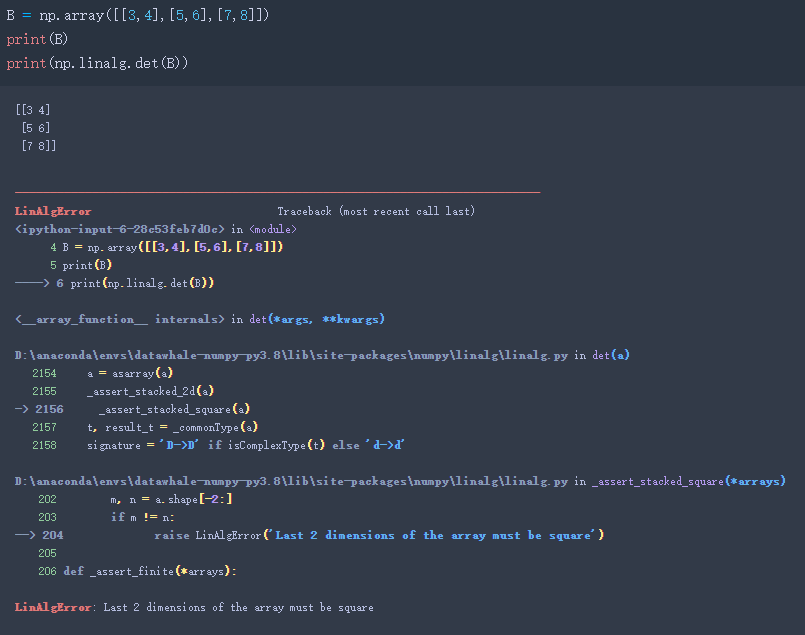Click output row '[7 8]]'

pos(39,146)
